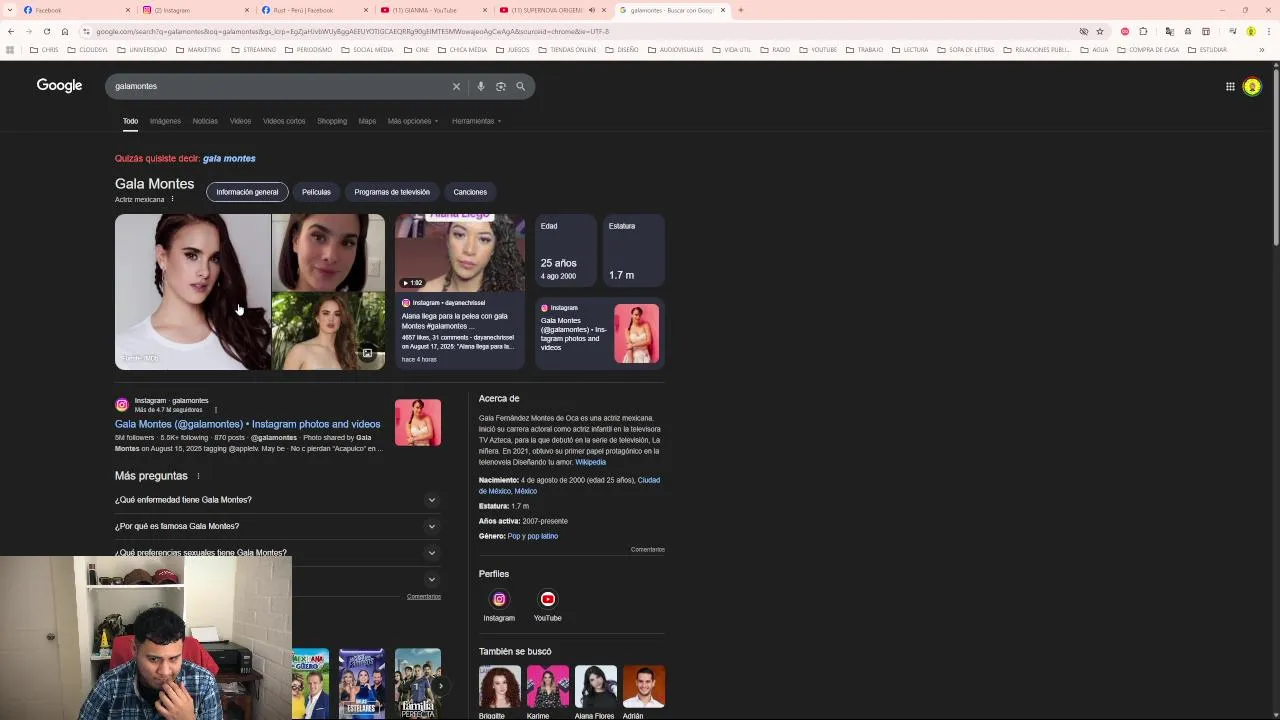The height and width of the screenshot is (720, 1280).
Task: Open the Extensions puzzle icon
Action: [x=1143, y=31]
